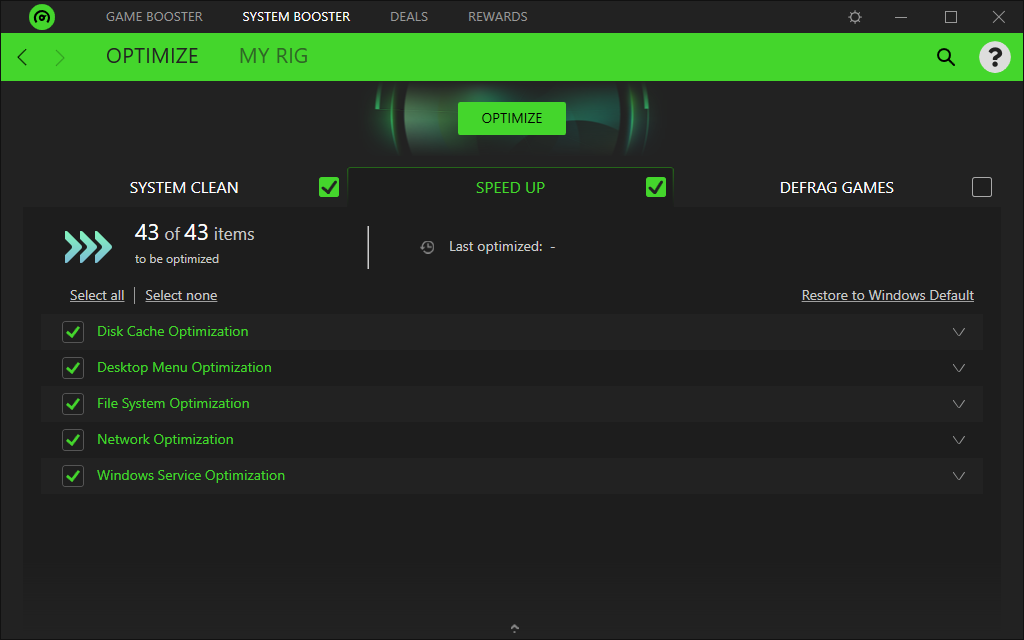Close the Razer Cortex window

[x=999, y=17]
